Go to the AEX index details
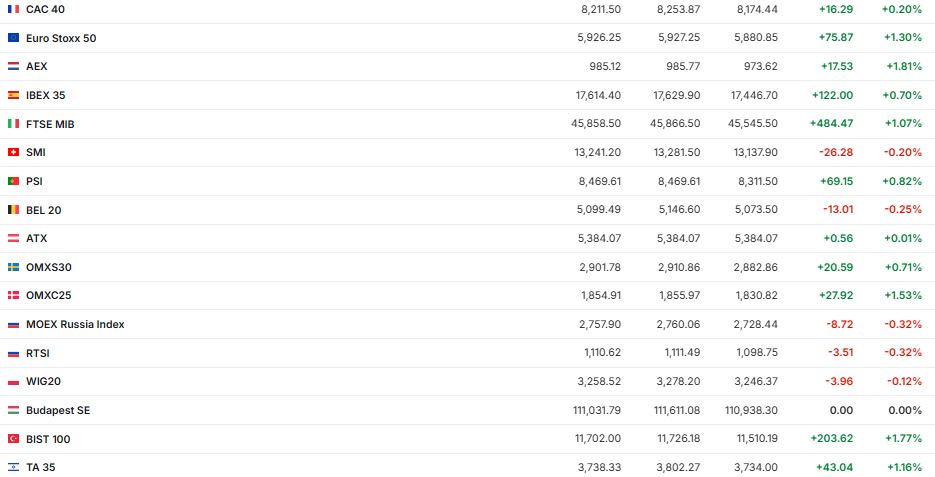 36,66
